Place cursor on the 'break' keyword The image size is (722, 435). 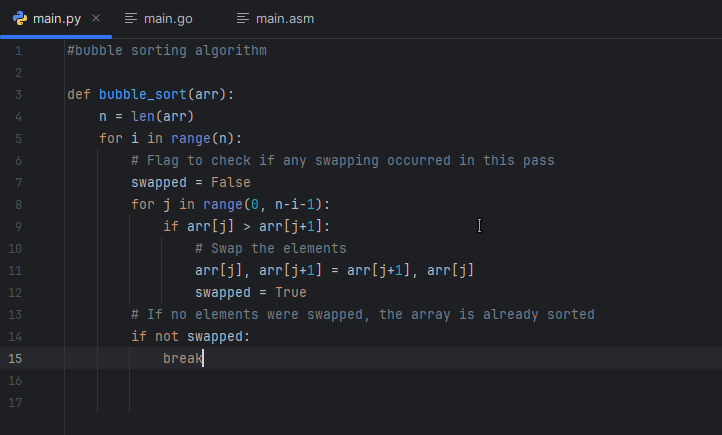pyautogui.click(x=182, y=358)
